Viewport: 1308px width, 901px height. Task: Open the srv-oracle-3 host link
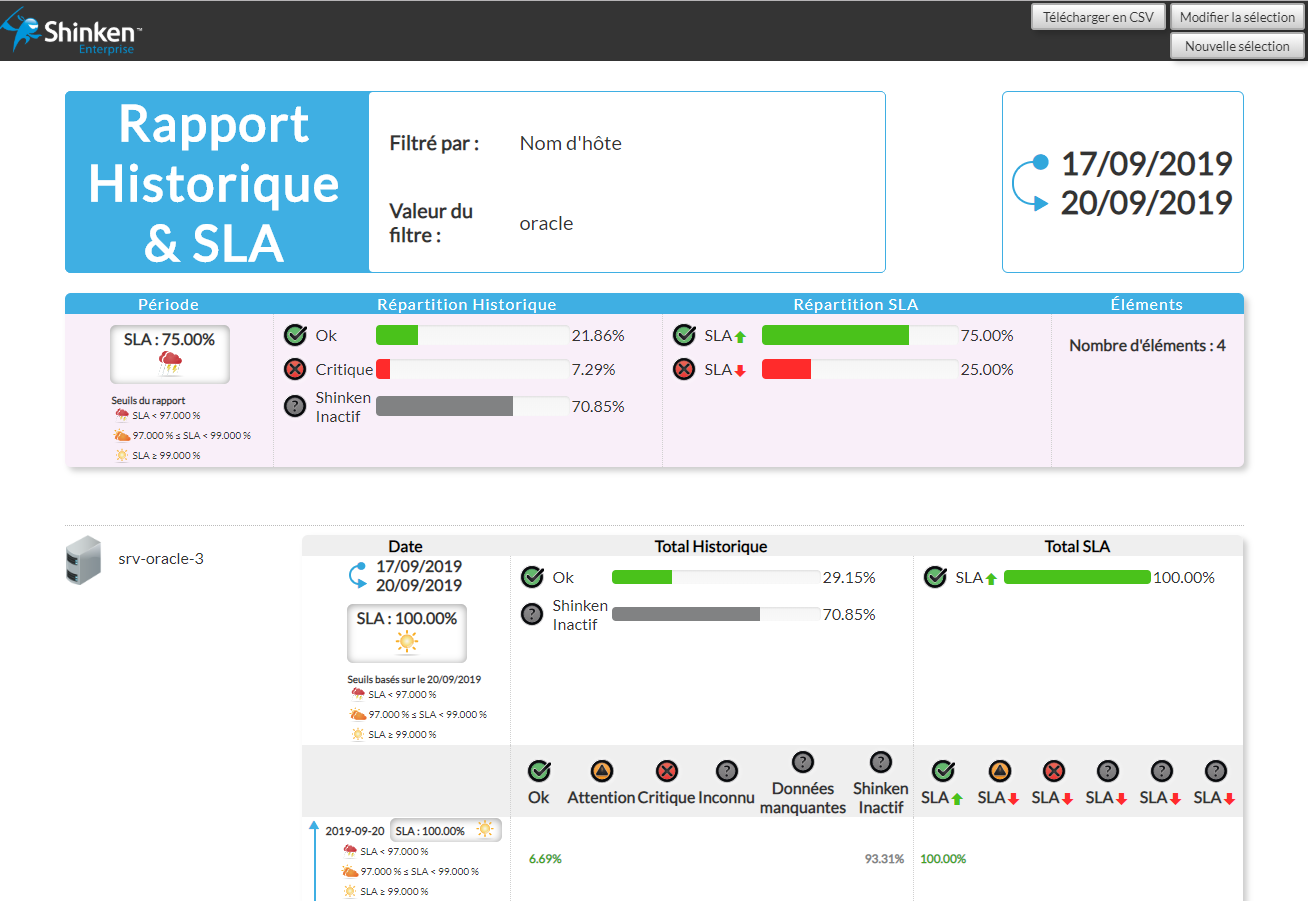[x=161, y=558]
